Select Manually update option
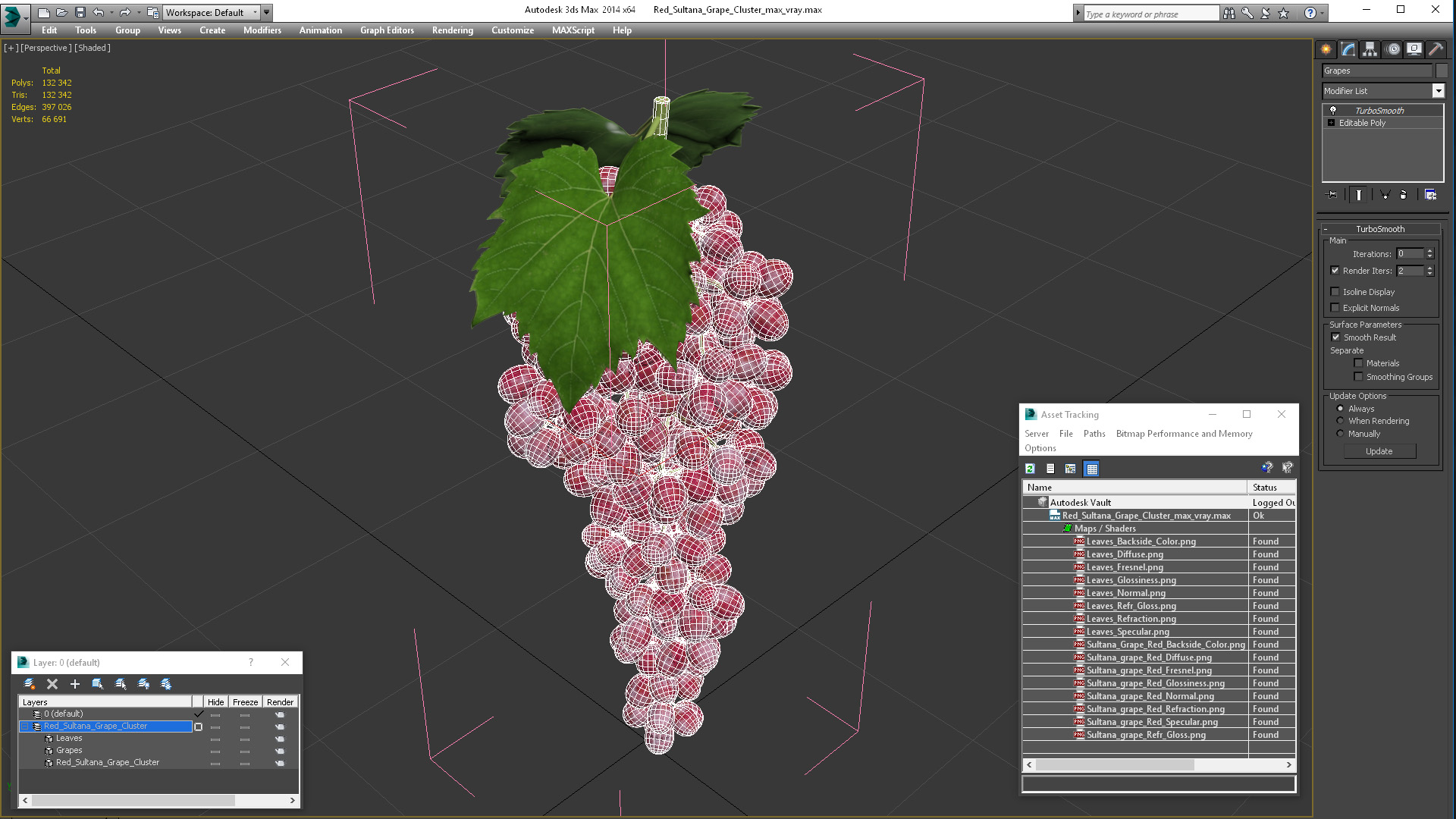 pos(1340,434)
